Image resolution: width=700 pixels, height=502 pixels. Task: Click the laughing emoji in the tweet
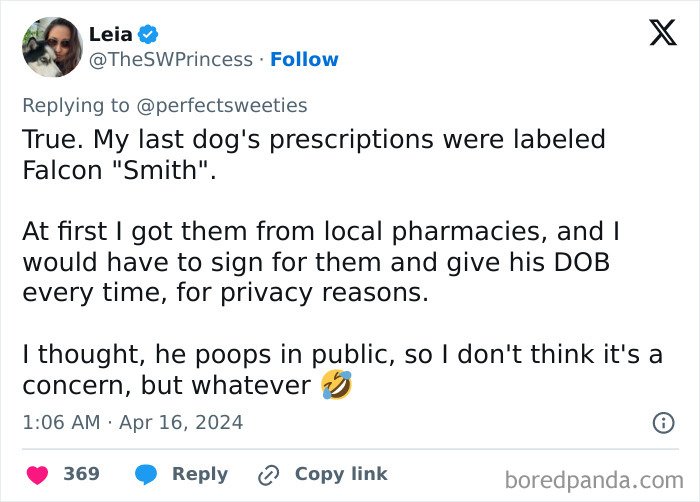pos(337,385)
